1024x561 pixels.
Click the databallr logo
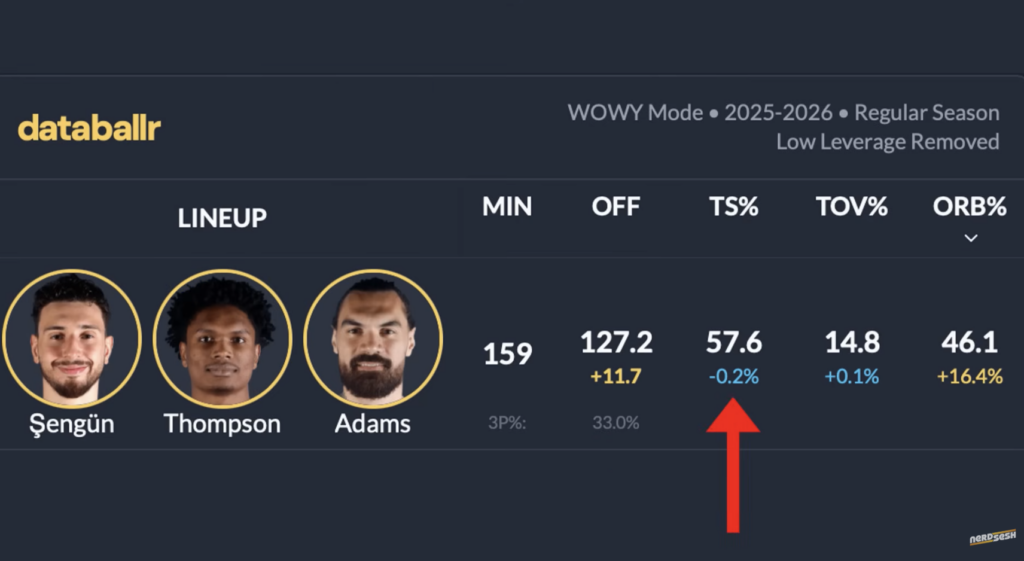coord(89,128)
